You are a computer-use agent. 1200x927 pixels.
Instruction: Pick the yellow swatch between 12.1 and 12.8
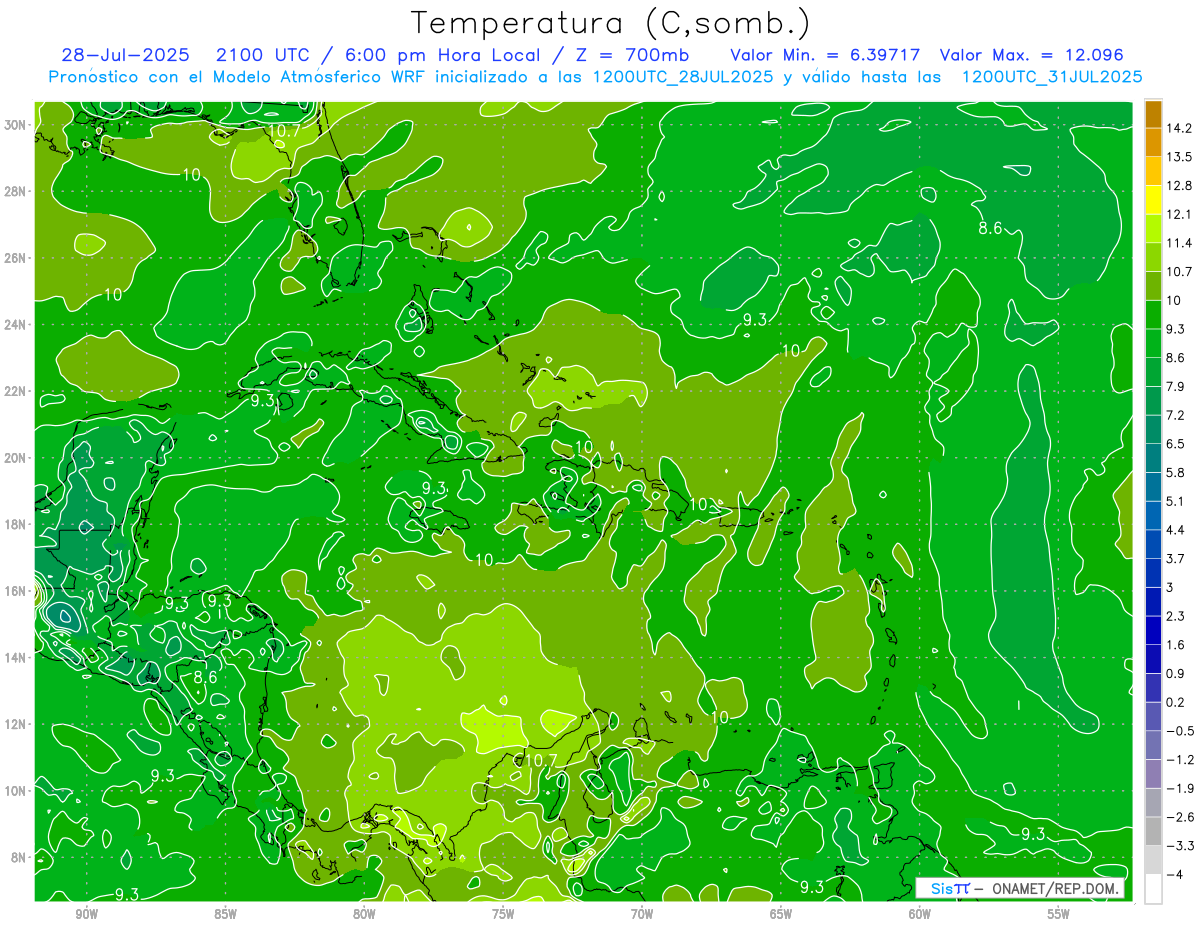[1153, 201]
